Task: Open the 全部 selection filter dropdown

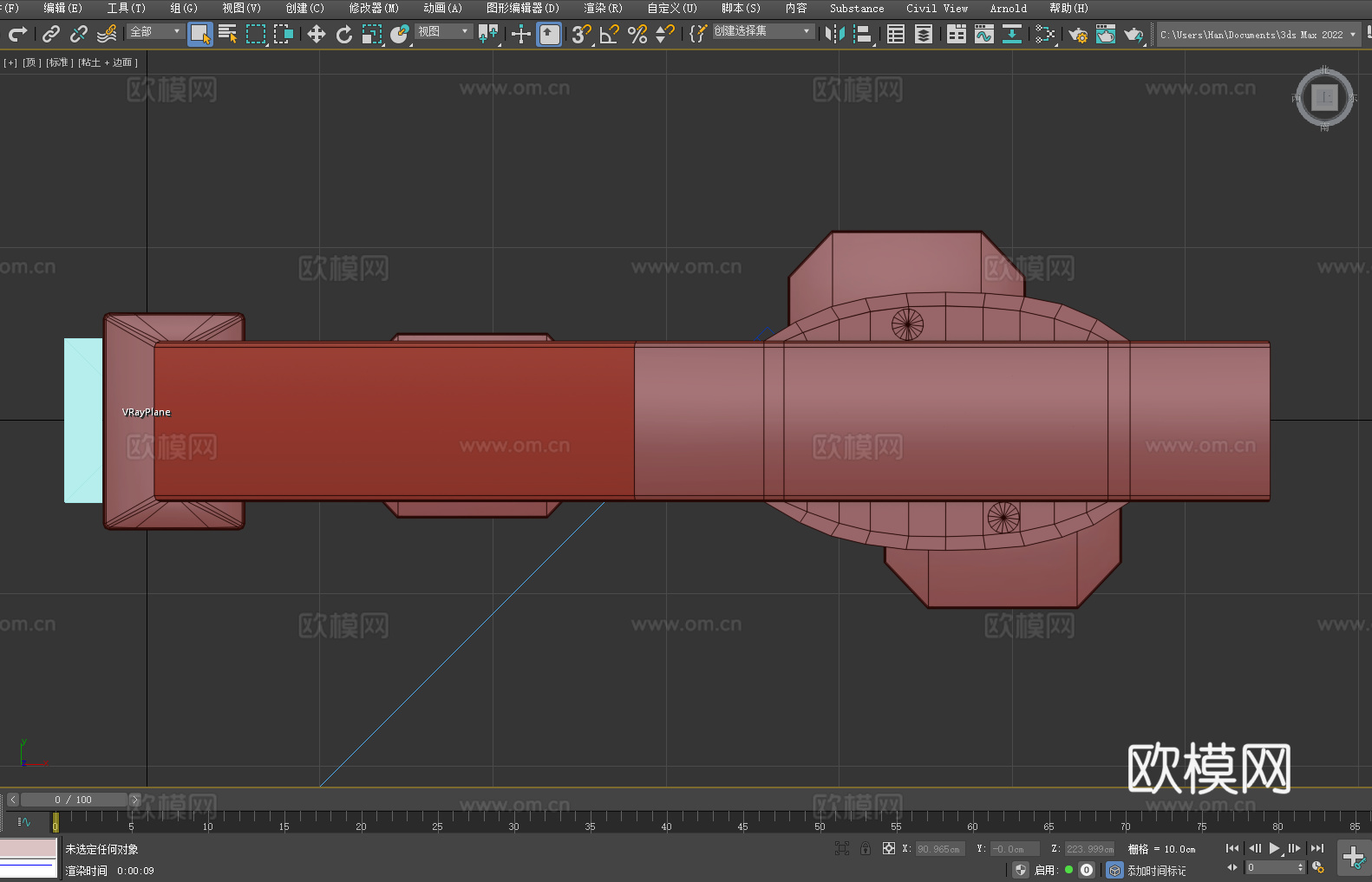Action: pos(155,31)
